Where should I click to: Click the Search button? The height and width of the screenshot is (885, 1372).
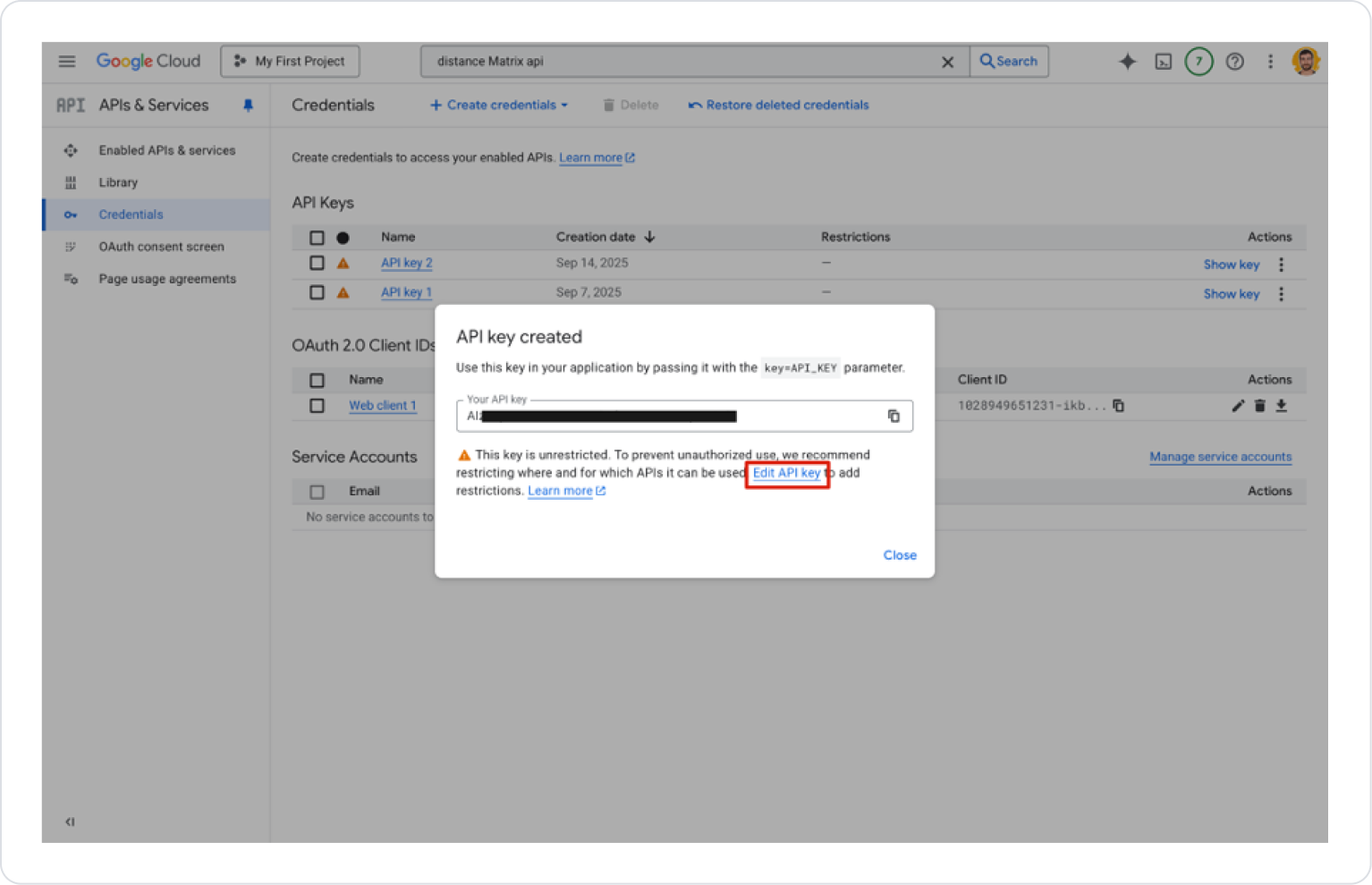[x=1009, y=61]
